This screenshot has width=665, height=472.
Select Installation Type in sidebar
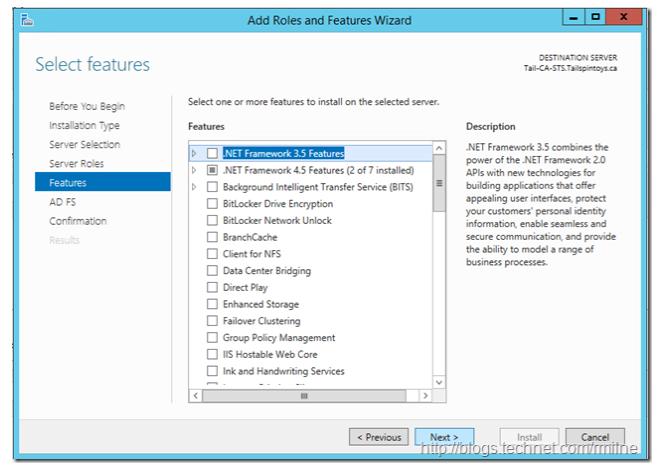pos(84,125)
